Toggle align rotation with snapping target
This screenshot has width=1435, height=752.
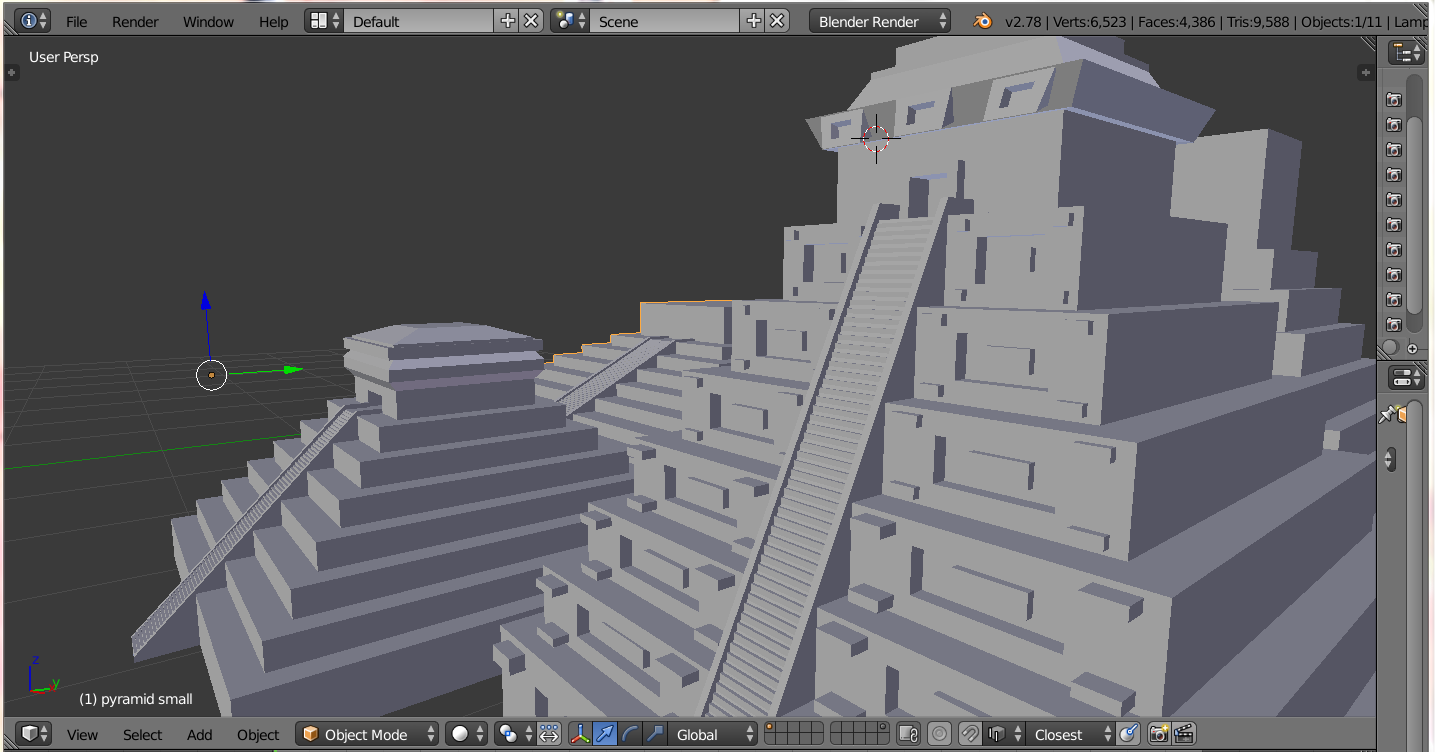click(1128, 734)
